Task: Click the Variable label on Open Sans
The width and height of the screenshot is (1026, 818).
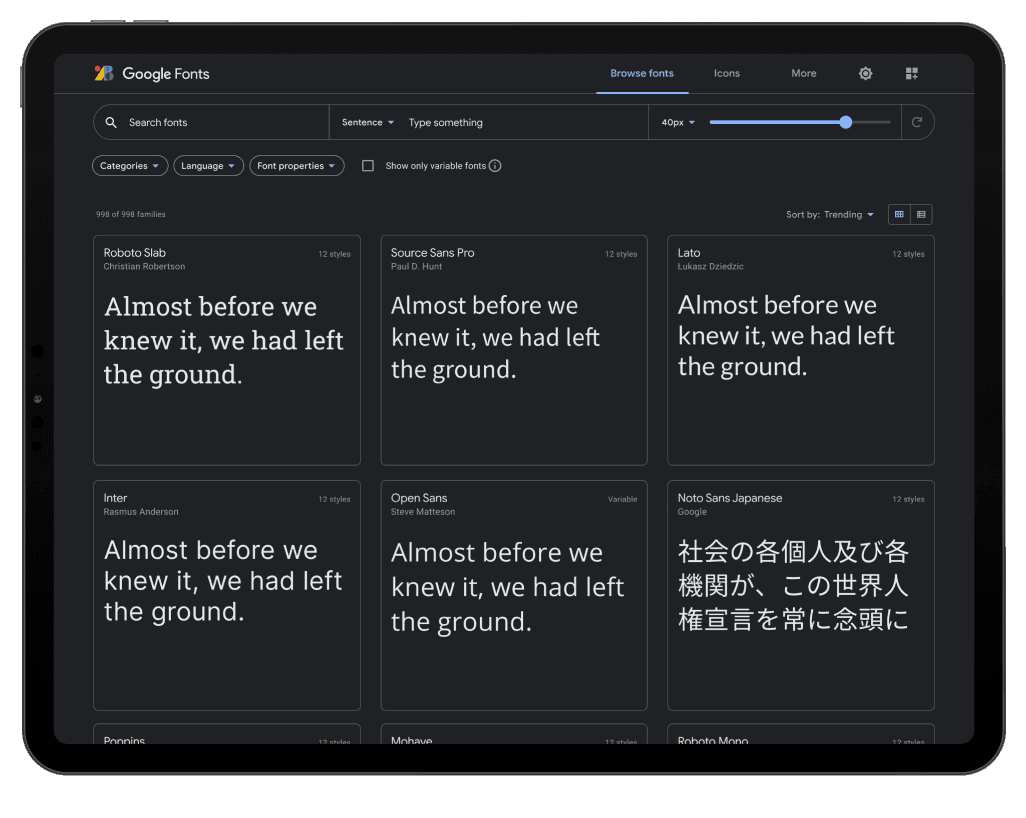Action: pos(622,499)
